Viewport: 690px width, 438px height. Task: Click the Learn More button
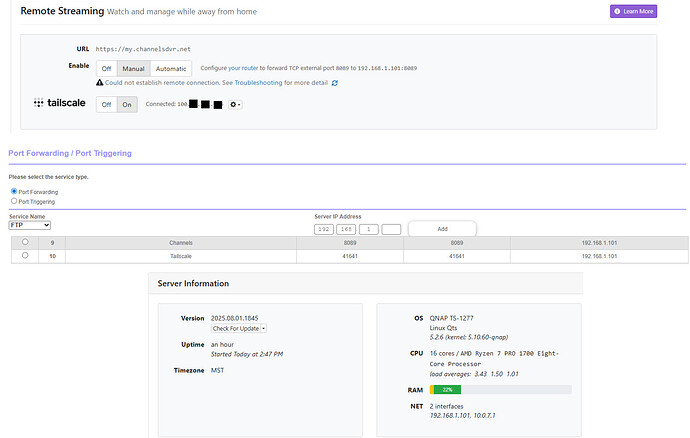(x=633, y=11)
